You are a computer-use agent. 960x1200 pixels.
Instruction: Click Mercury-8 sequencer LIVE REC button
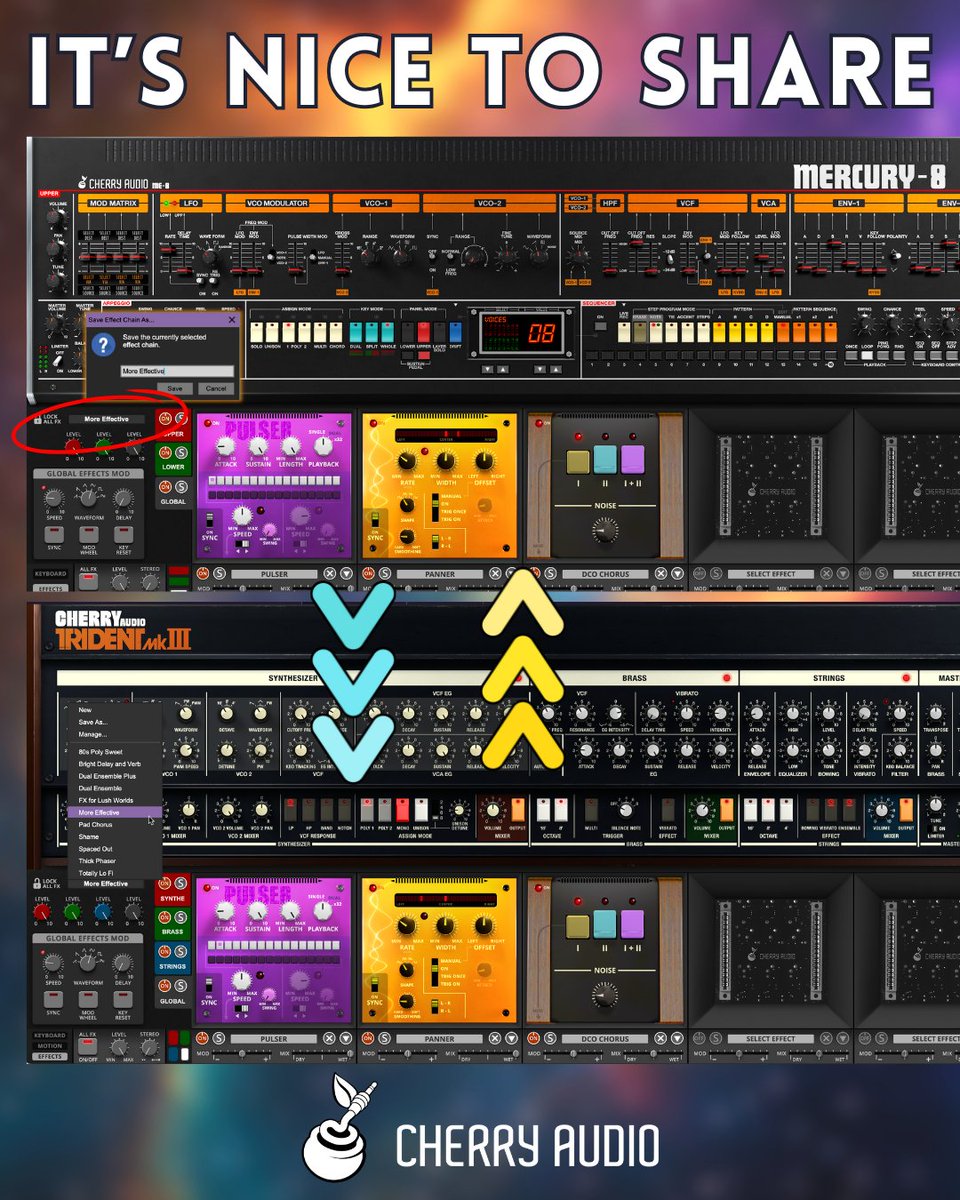[x=624, y=332]
